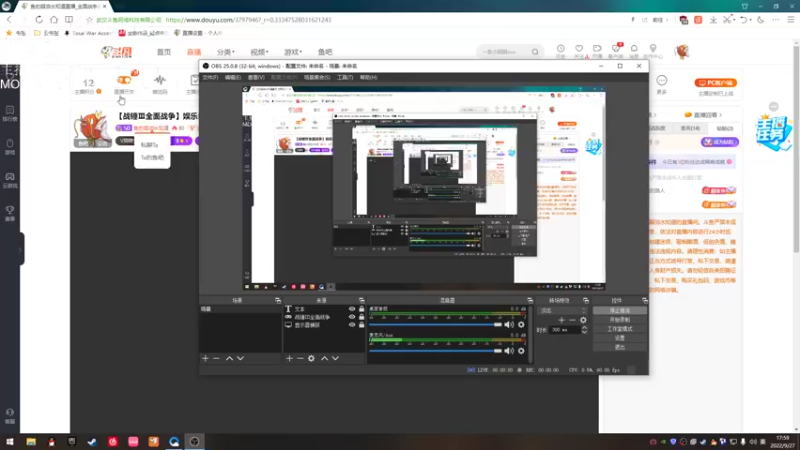This screenshot has height=450, width=800.
Task: Click the Douyu search input field
Action: (504, 52)
